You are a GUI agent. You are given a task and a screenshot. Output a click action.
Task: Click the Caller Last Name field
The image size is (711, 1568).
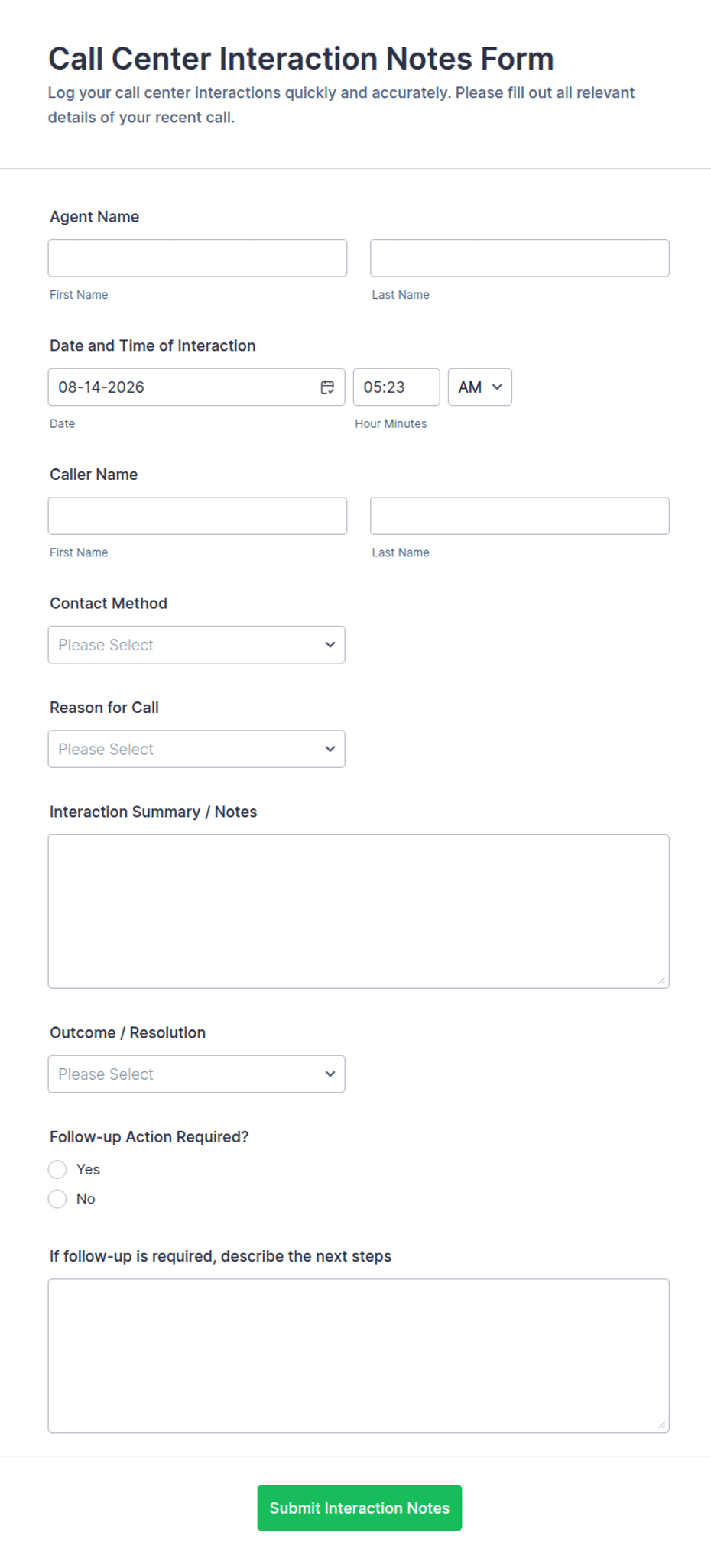[520, 516]
